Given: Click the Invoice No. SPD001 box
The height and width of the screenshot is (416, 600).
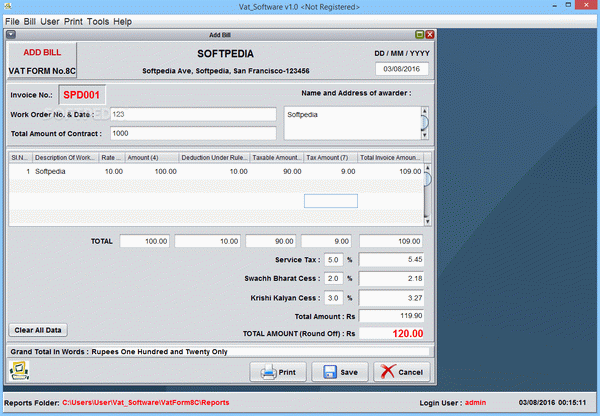Looking at the screenshot, I should pos(82,95).
